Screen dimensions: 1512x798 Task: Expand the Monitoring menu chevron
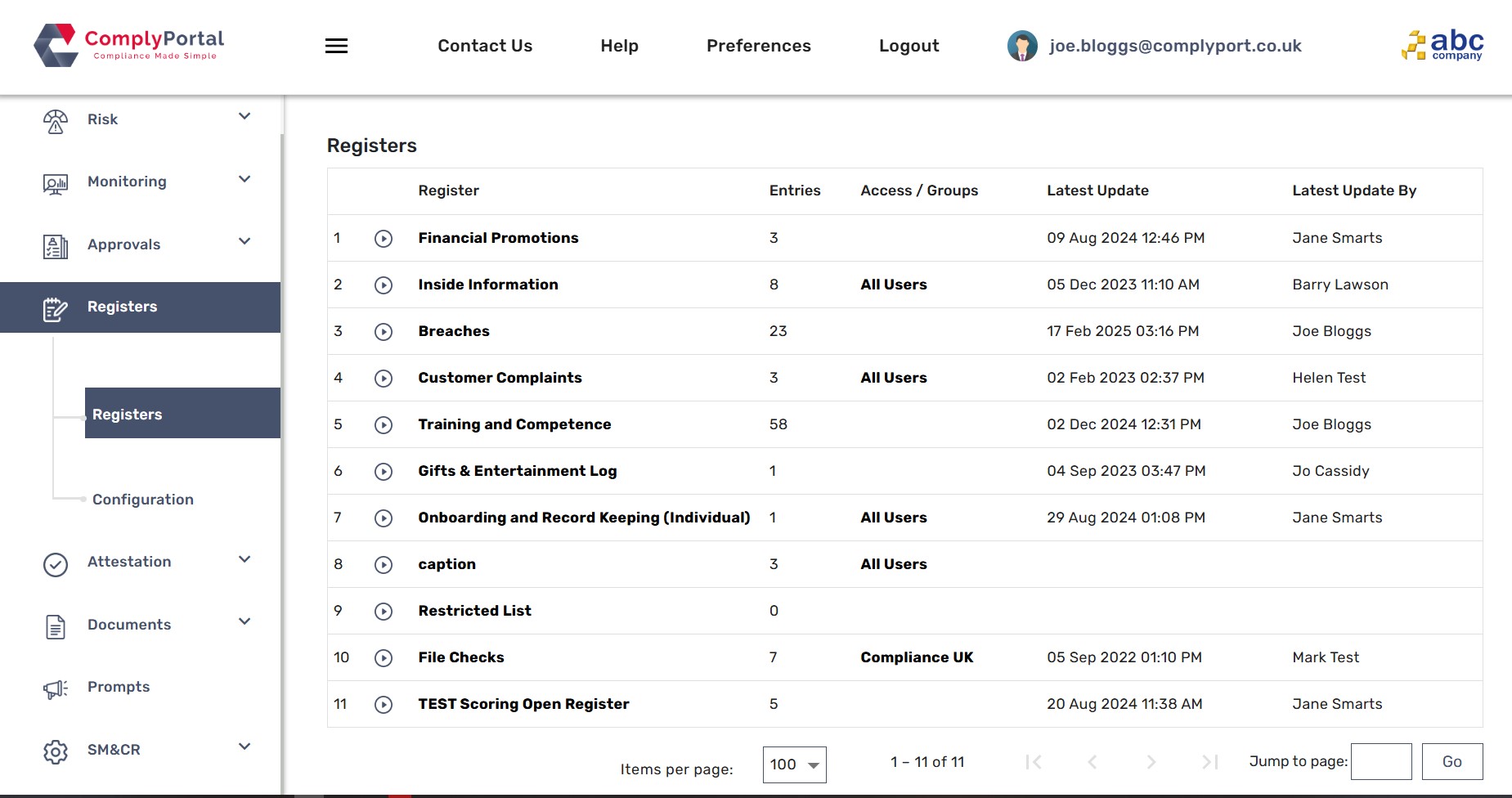[244, 179]
